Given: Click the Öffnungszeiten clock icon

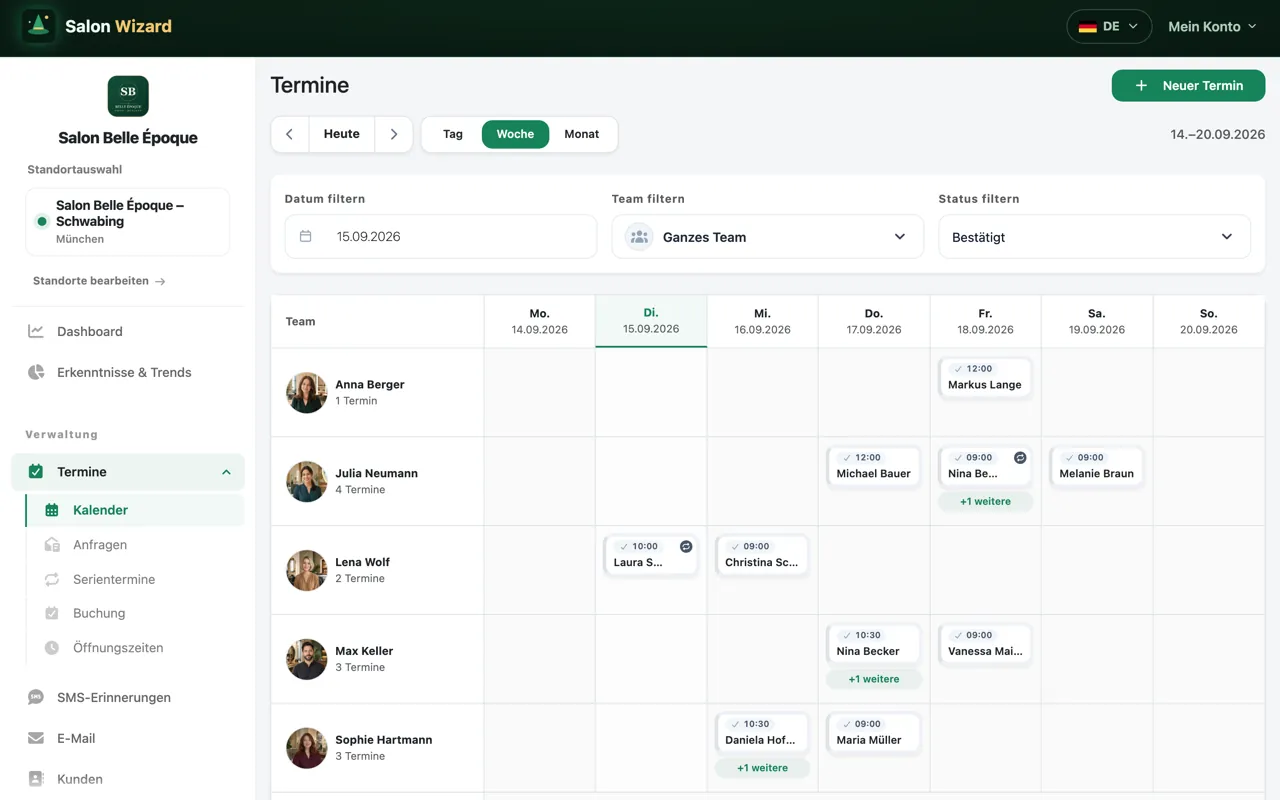Looking at the screenshot, I should point(52,648).
